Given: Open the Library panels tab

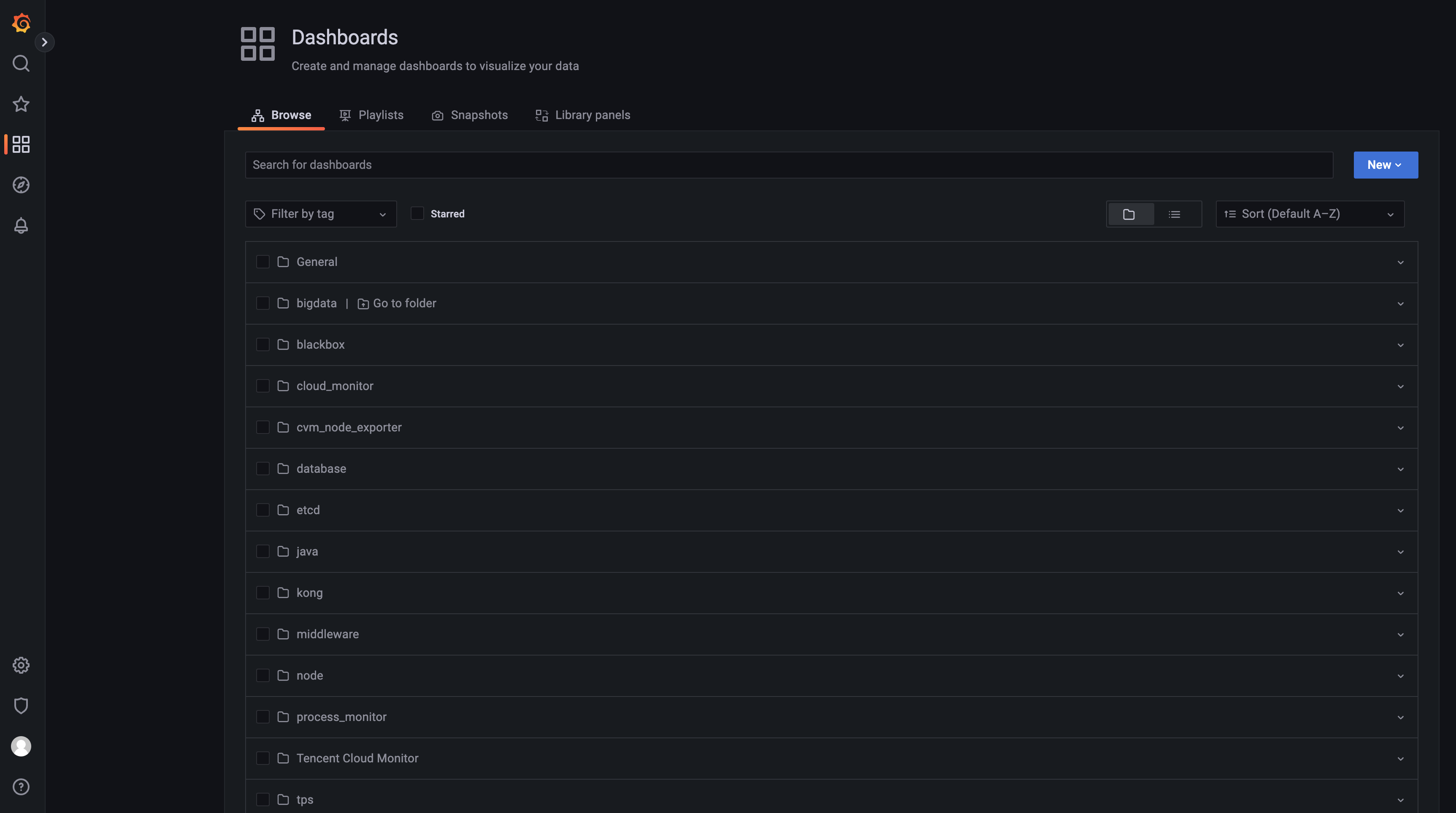Looking at the screenshot, I should (583, 115).
